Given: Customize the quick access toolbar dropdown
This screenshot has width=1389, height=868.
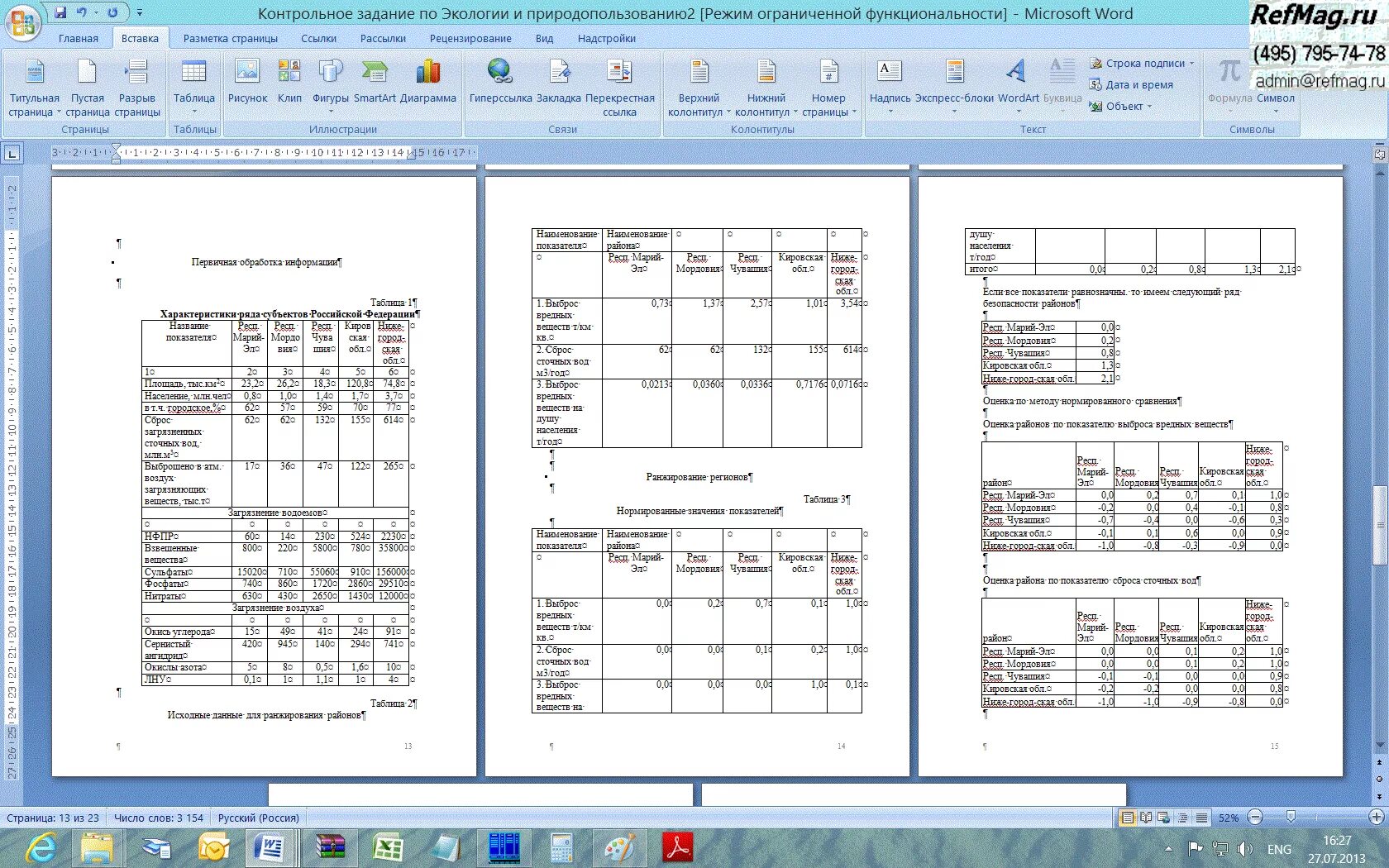Looking at the screenshot, I should (x=139, y=12).
